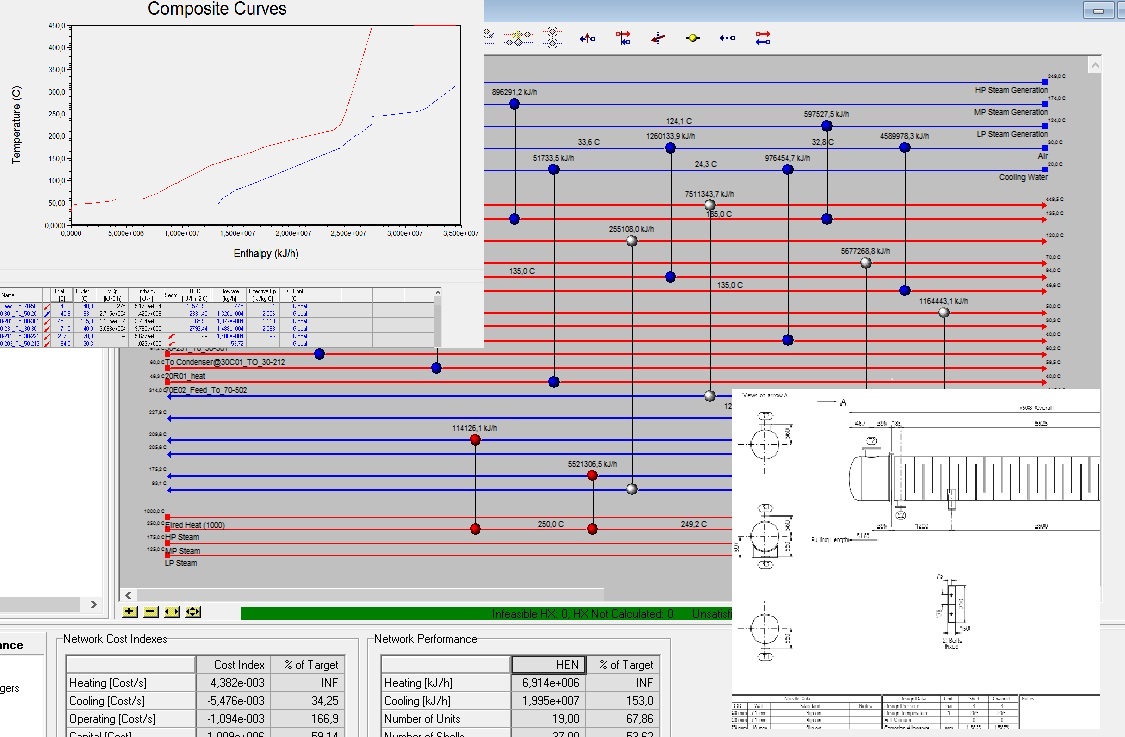The height and width of the screenshot is (737, 1125).
Task: Click the blue dotted left-arrow toolbar icon
Action: [727, 38]
